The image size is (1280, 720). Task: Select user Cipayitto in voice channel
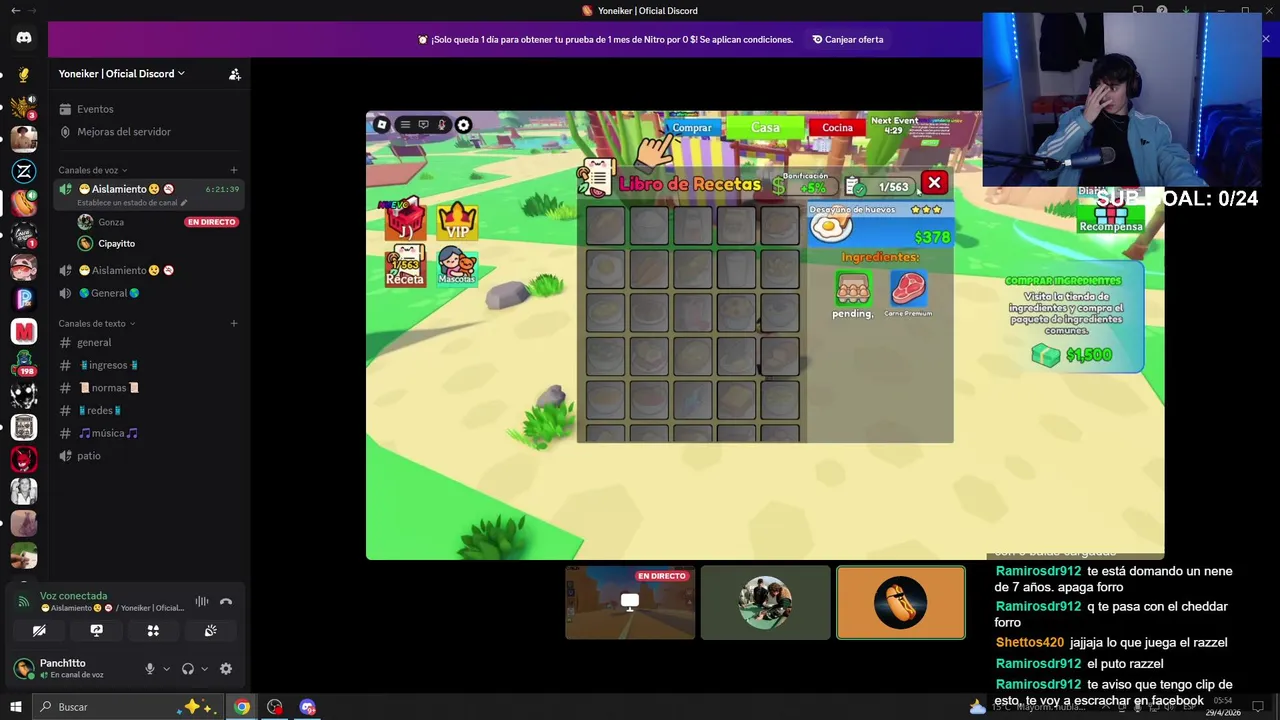pyautogui.click(x=160, y=244)
